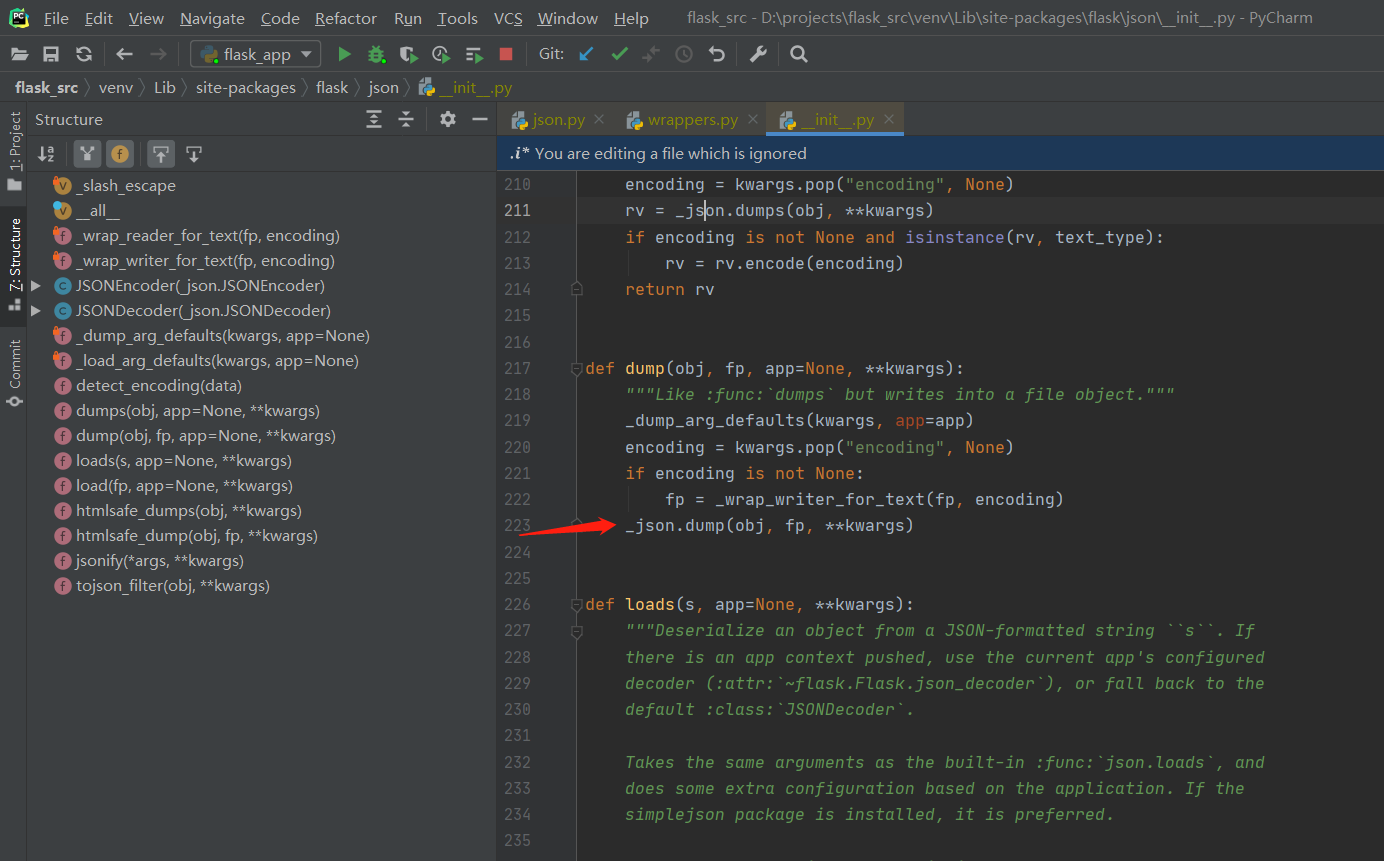
Task: Start debugging with the bug icon
Action: tap(376, 54)
